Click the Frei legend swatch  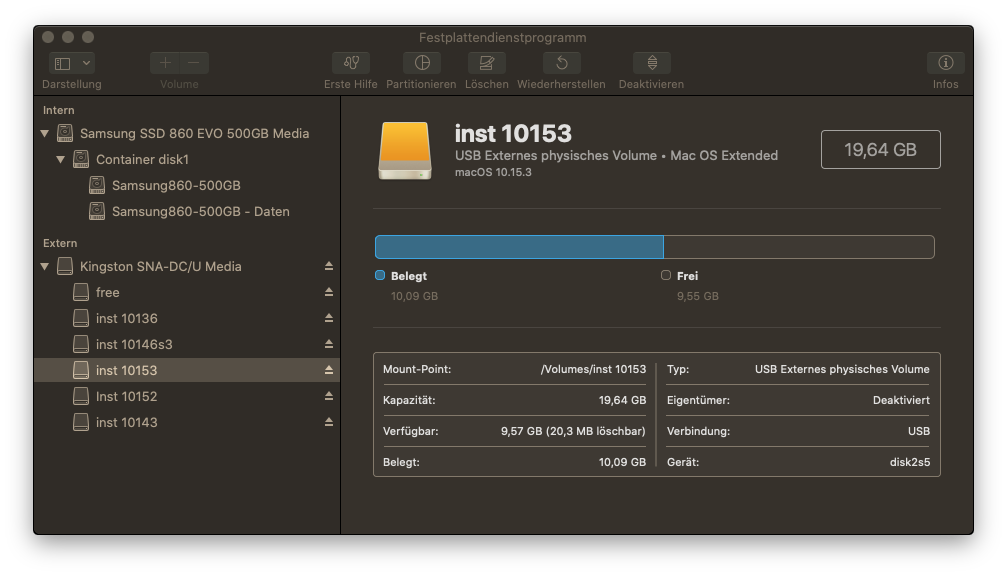(666, 275)
